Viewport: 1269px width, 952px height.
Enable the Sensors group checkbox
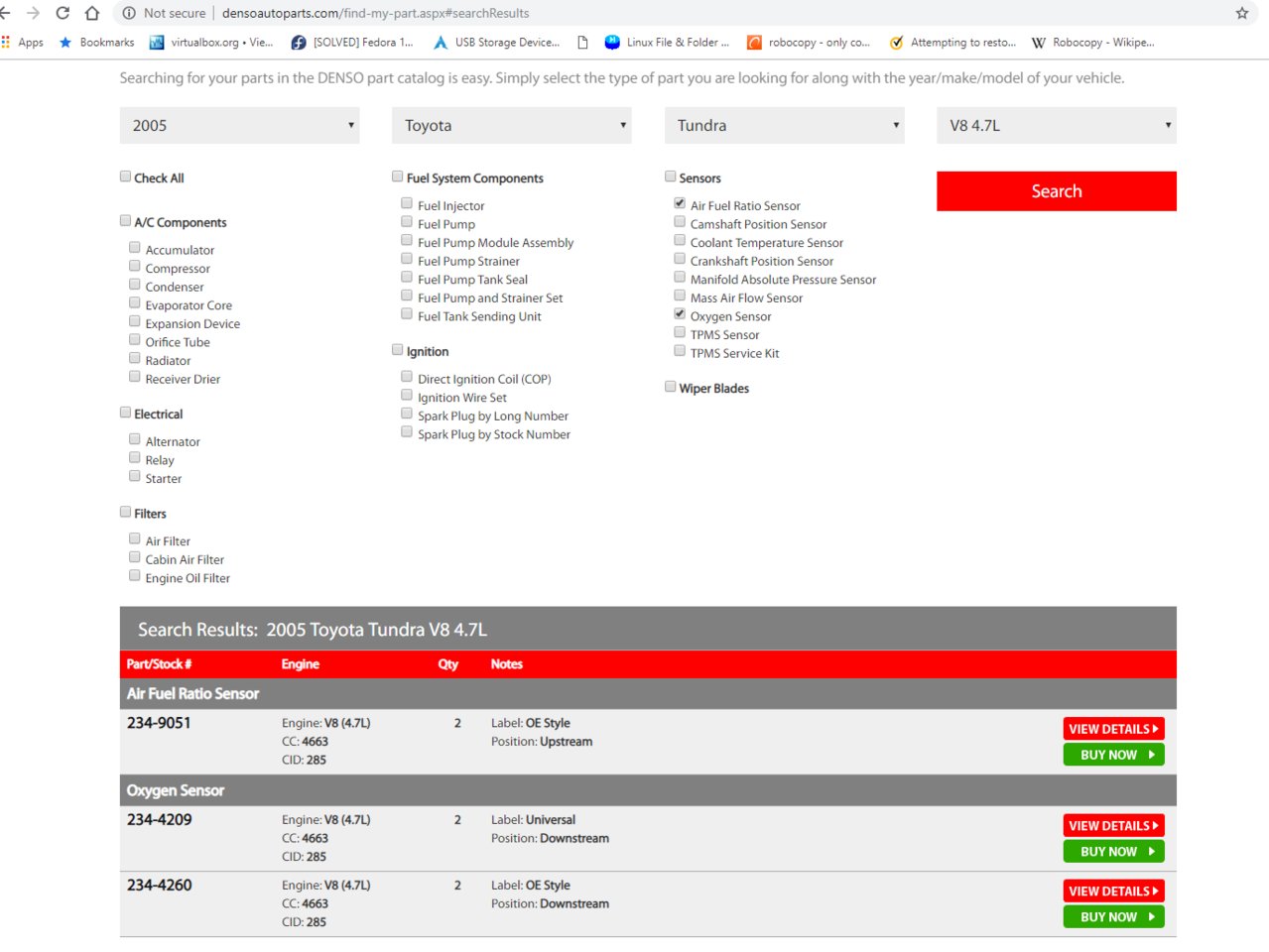point(671,177)
